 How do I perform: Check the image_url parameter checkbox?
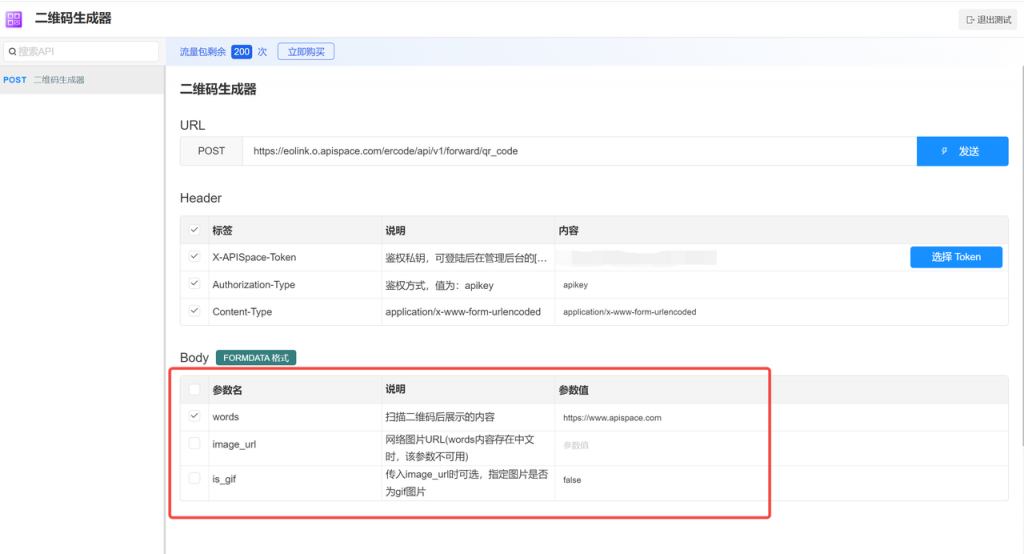click(x=194, y=444)
